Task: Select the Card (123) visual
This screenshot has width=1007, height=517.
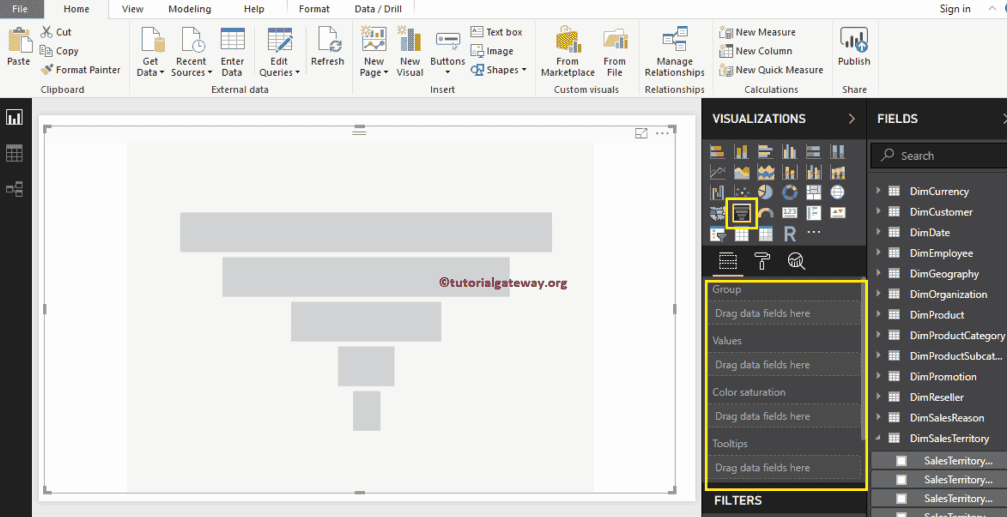Action: [x=789, y=213]
